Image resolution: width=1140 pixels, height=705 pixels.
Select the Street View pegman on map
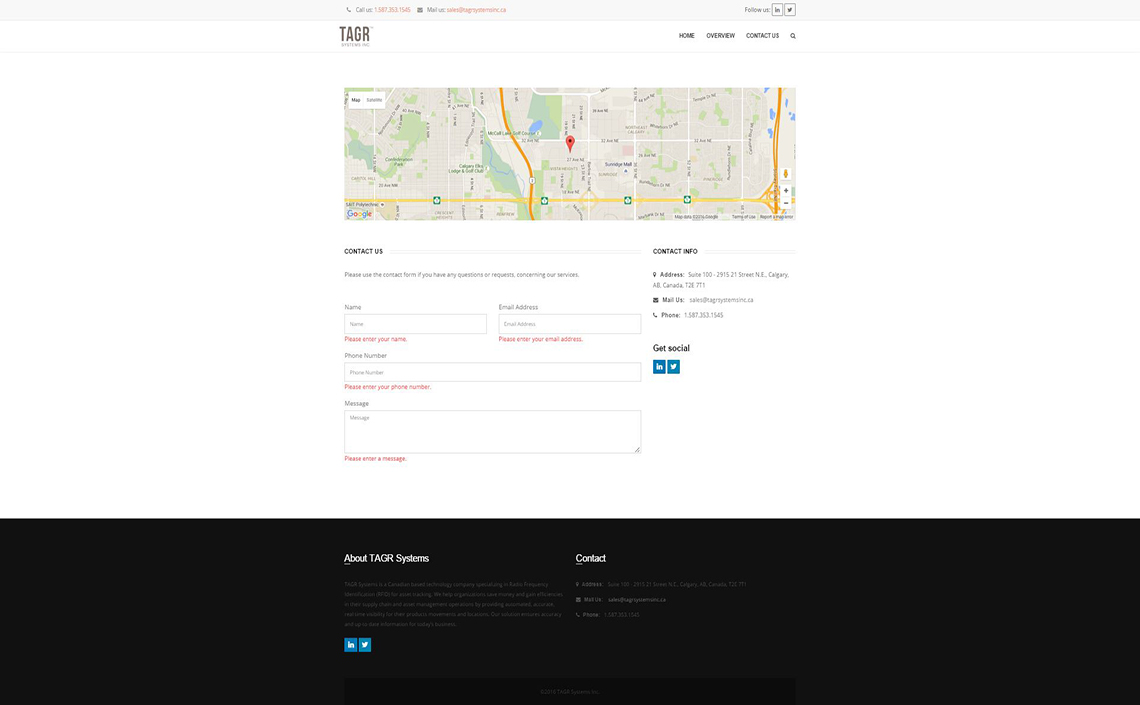coord(785,174)
